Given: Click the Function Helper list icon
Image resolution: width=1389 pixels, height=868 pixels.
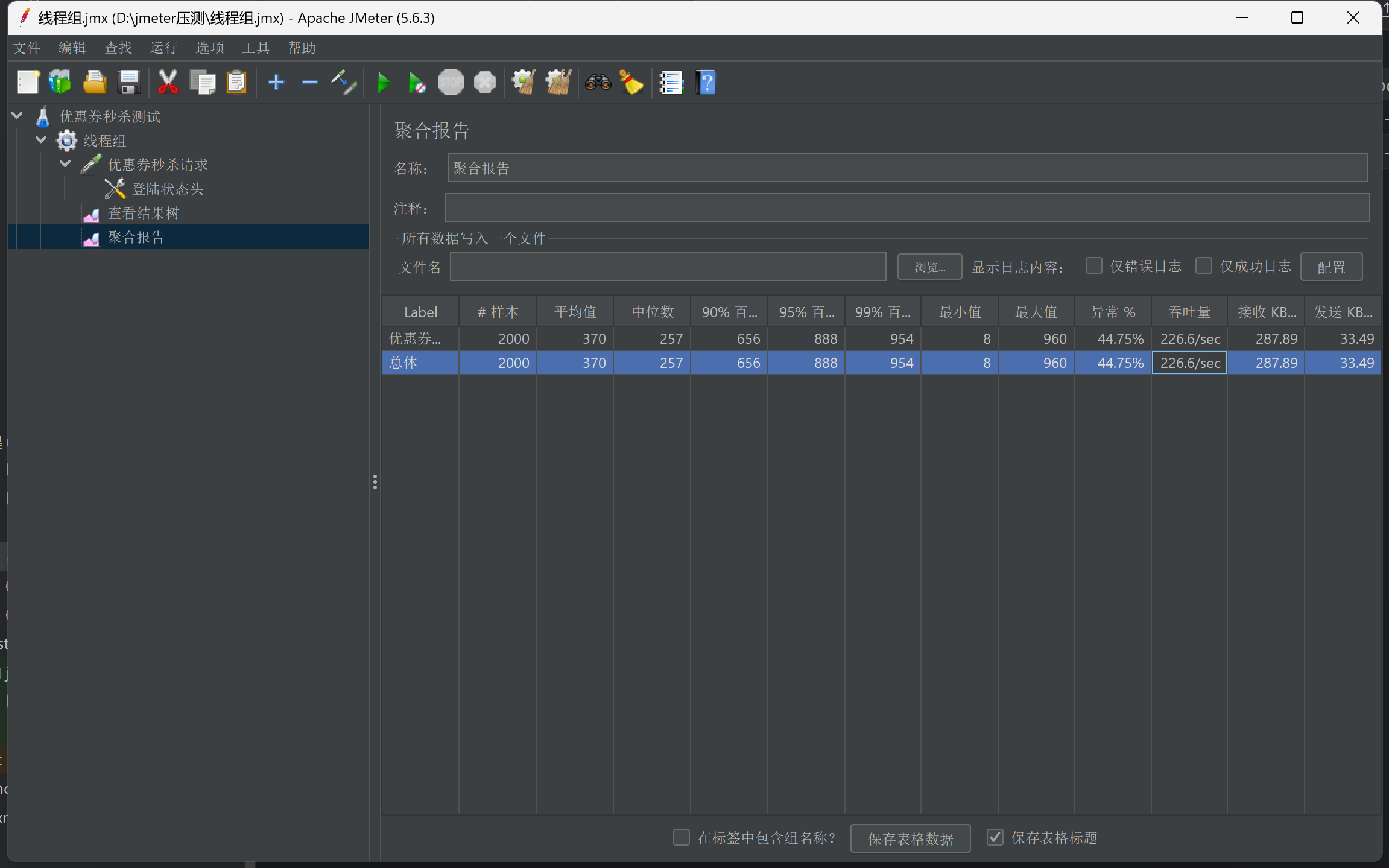Looking at the screenshot, I should click(x=671, y=83).
